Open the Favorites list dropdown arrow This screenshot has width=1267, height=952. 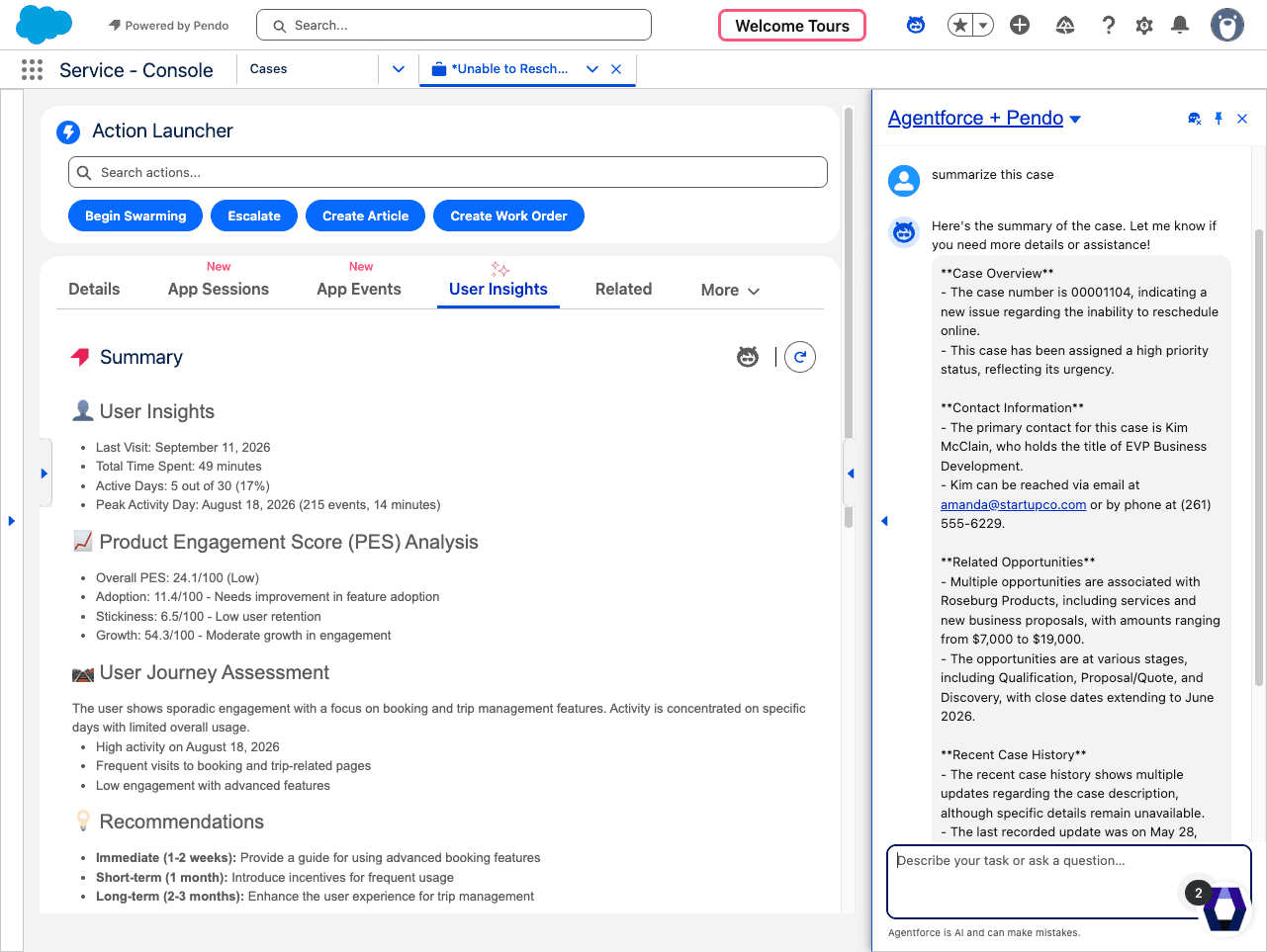[983, 26]
